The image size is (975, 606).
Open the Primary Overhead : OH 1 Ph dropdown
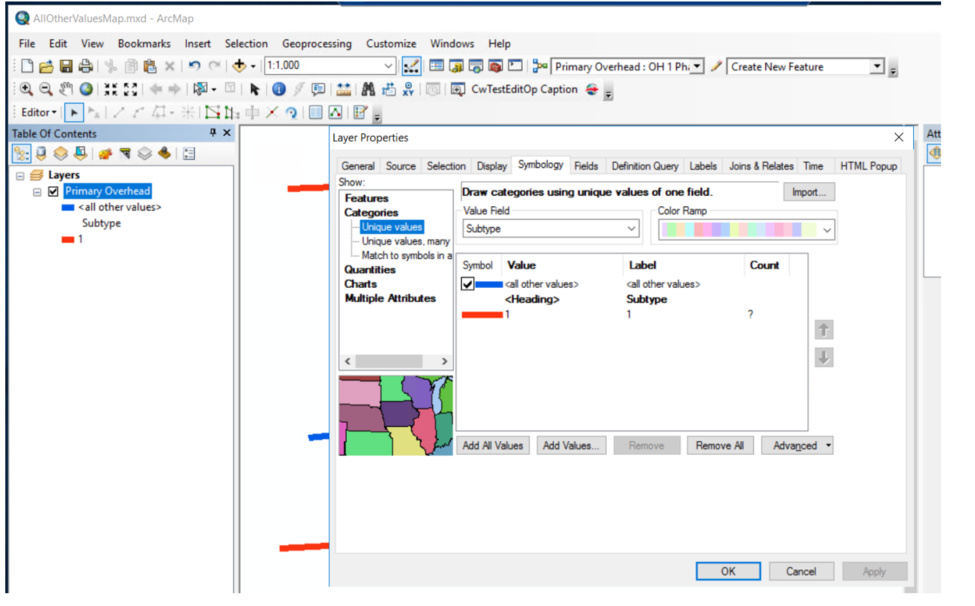click(x=697, y=66)
